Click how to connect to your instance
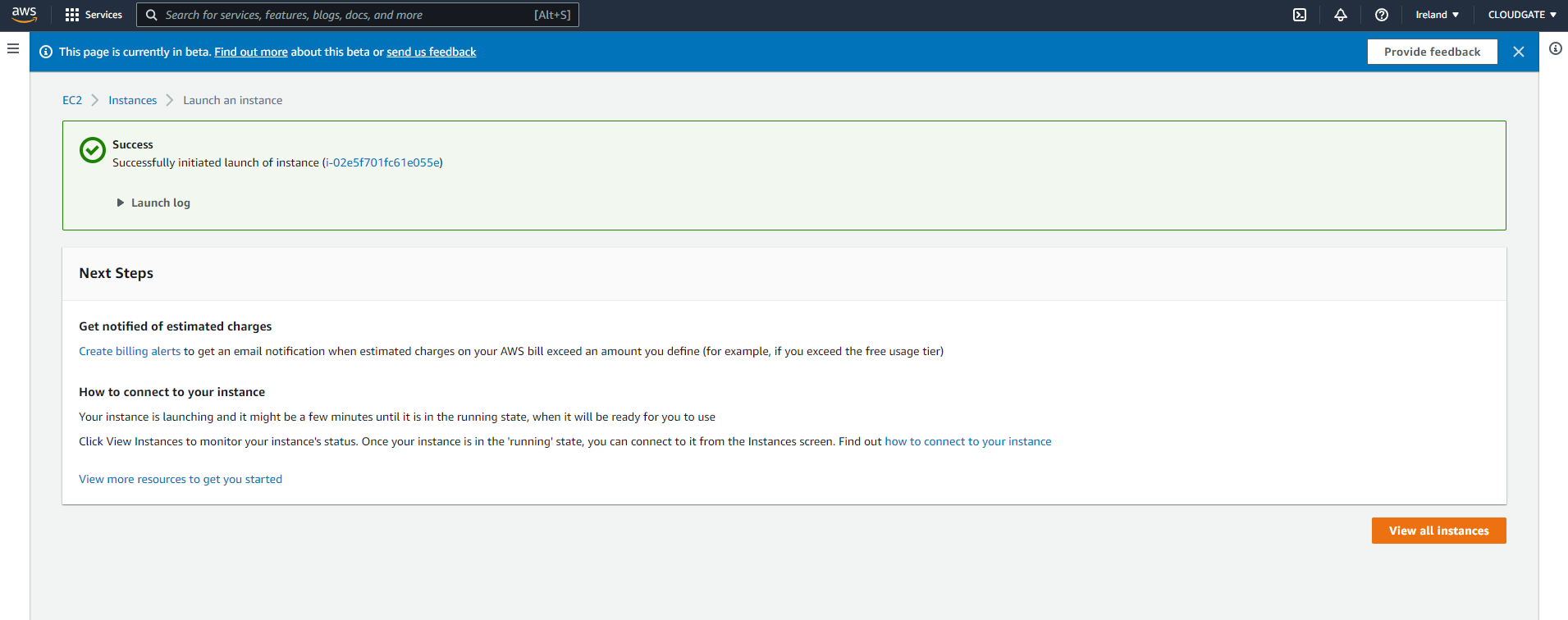The image size is (1568, 620). (x=967, y=441)
